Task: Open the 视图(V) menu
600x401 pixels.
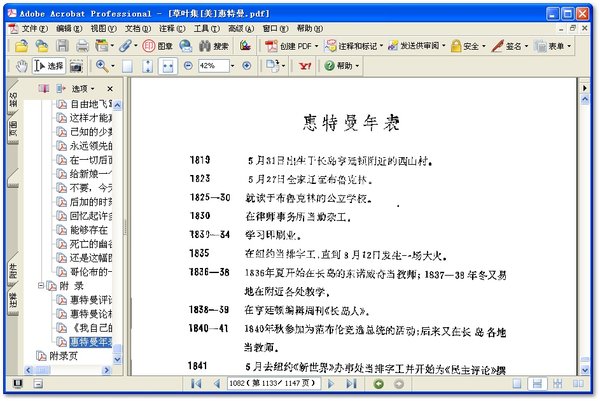Action: (x=103, y=29)
